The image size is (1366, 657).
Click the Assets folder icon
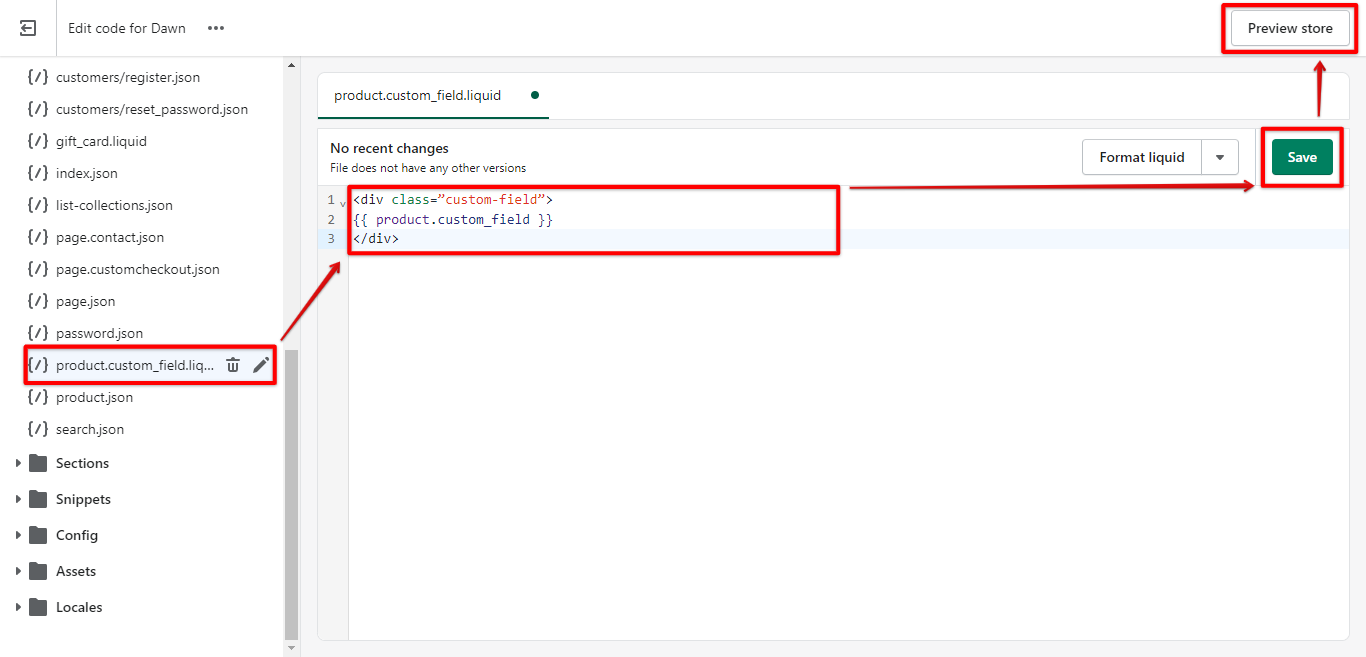[x=39, y=571]
